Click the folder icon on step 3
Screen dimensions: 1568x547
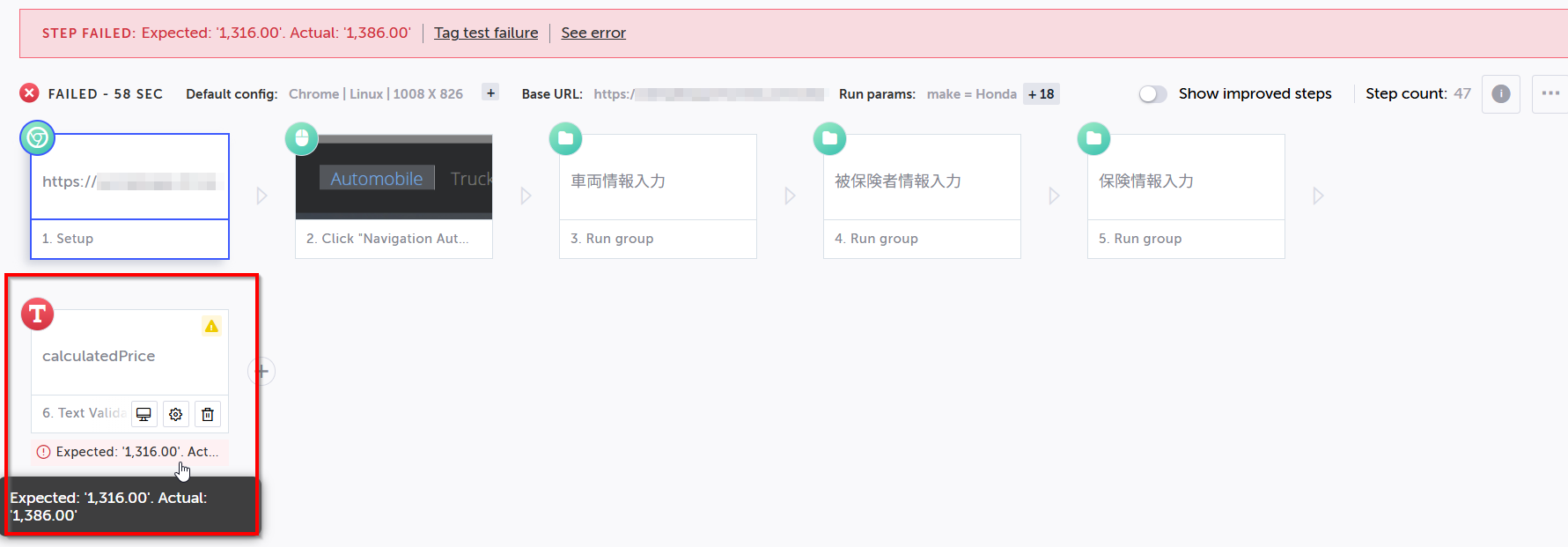pos(566,138)
